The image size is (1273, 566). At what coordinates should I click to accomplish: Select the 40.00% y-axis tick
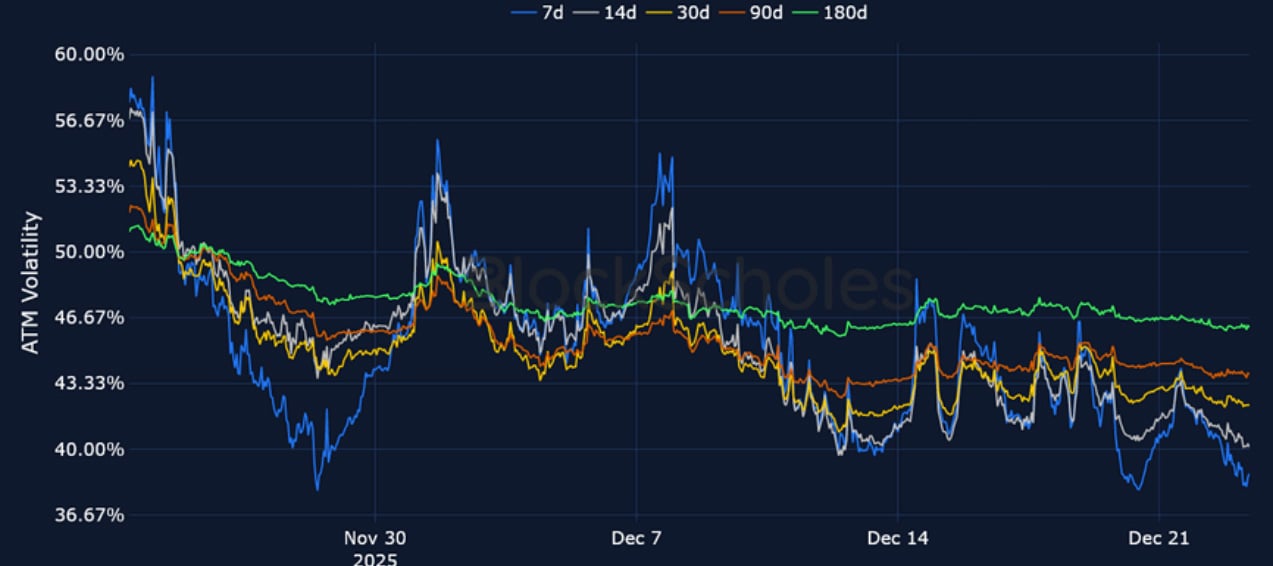[x=88, y=449]
